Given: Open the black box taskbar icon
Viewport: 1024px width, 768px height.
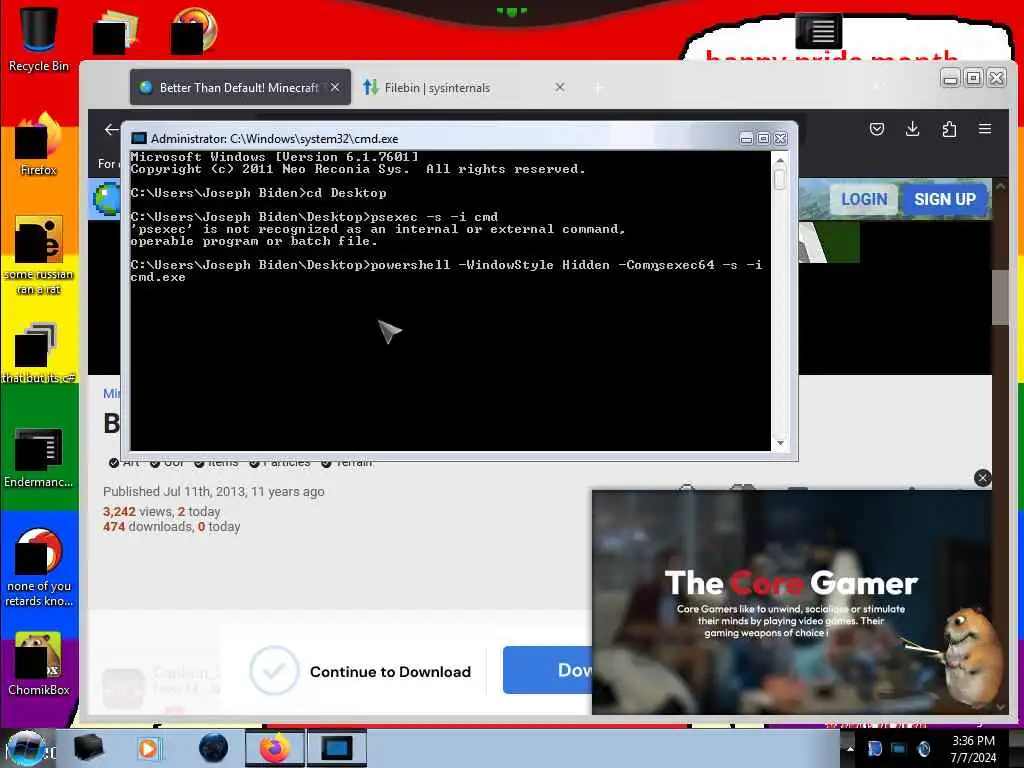Looking at the screenshot, I should coord(88,748).
